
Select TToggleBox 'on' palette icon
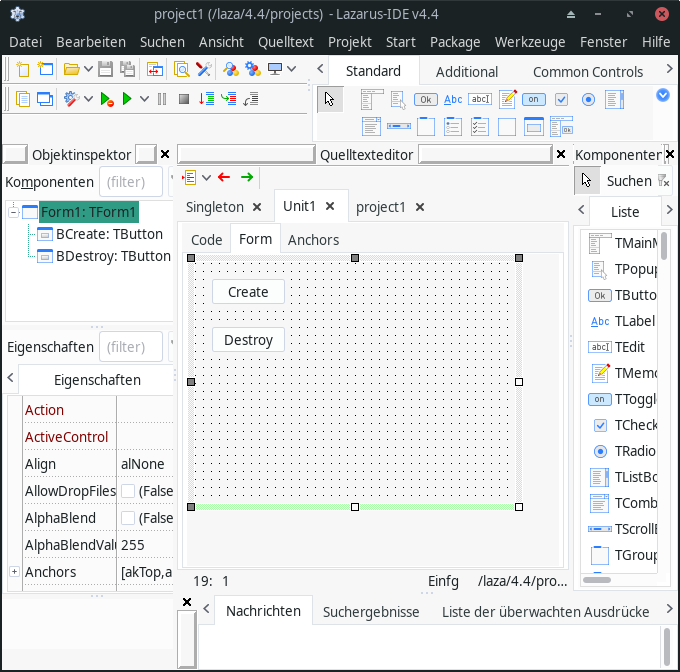click(534, 99)
